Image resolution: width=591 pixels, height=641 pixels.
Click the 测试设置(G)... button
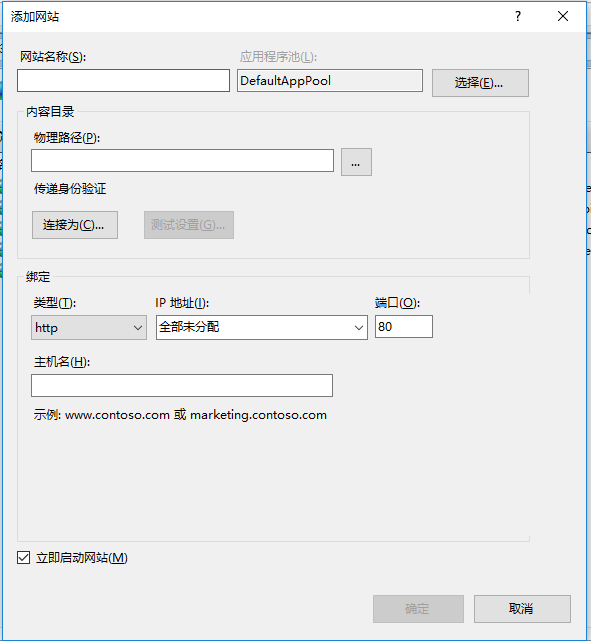tap(189, 225)
